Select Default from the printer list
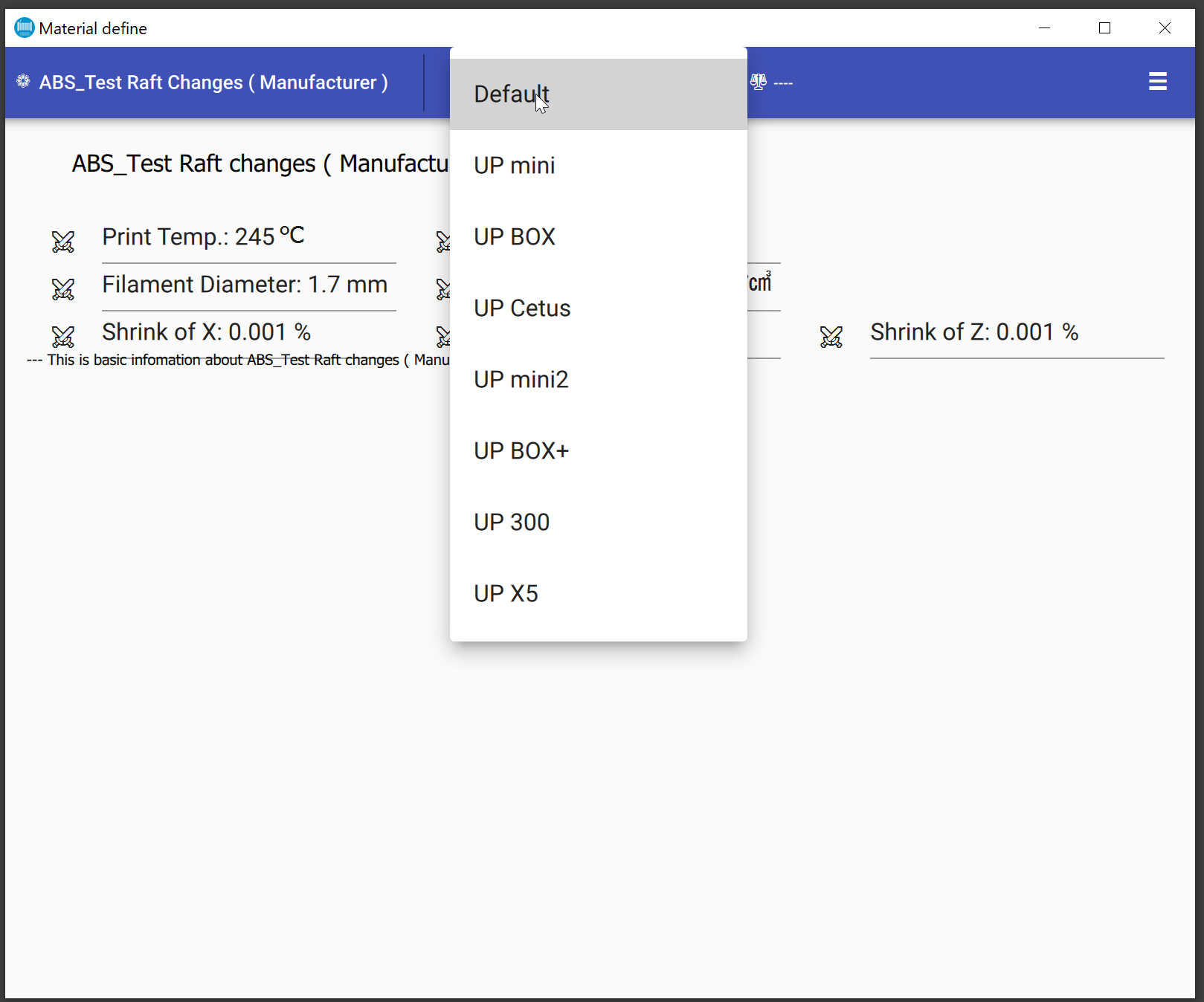1204x1002 pixels. (x=599, y=94)
